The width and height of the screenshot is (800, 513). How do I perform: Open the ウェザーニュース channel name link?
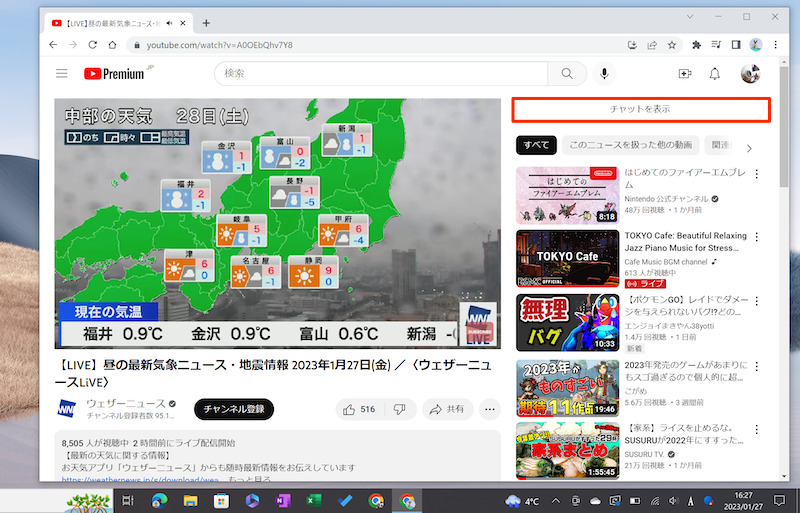point(125,403)
